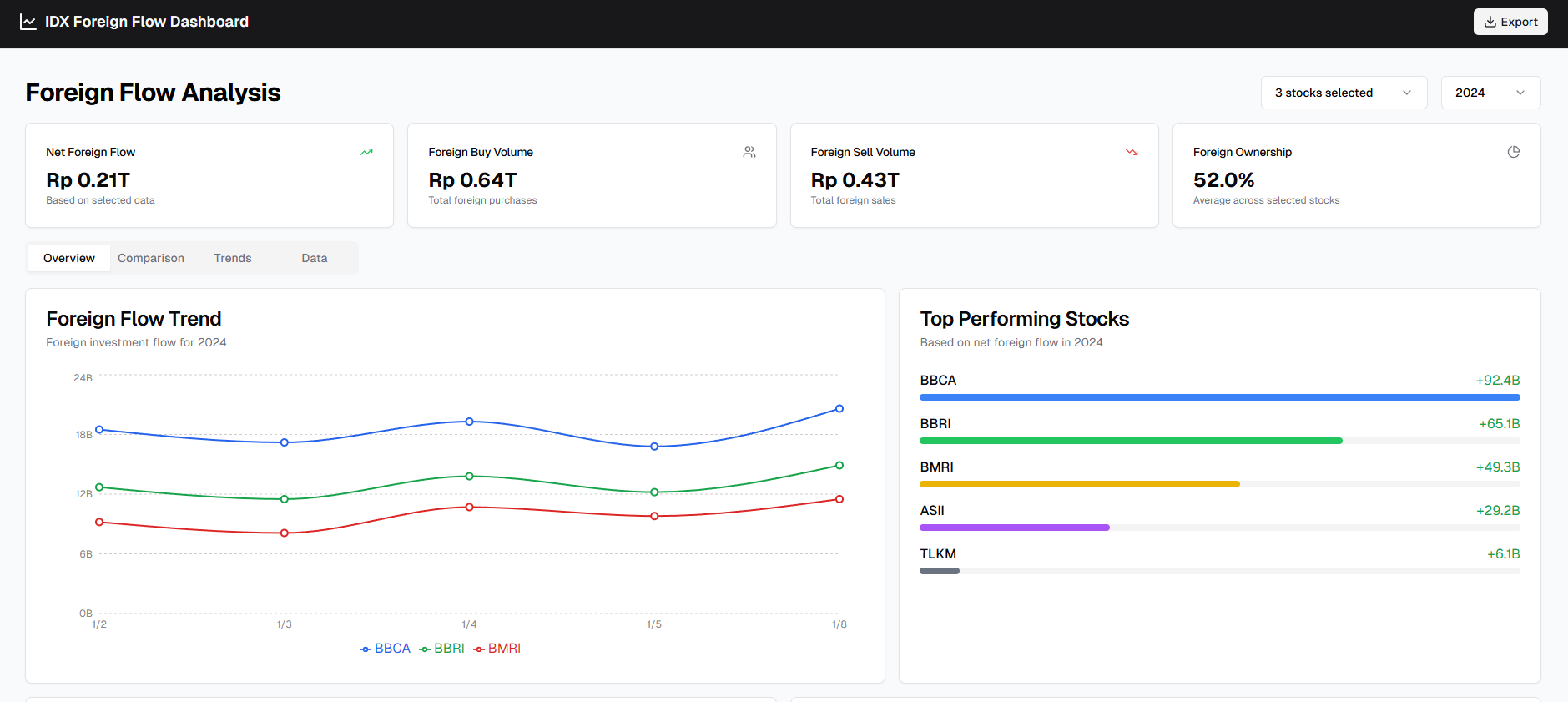Switch to the Comparison tab

pyautogui.click(x=151, y=258)
